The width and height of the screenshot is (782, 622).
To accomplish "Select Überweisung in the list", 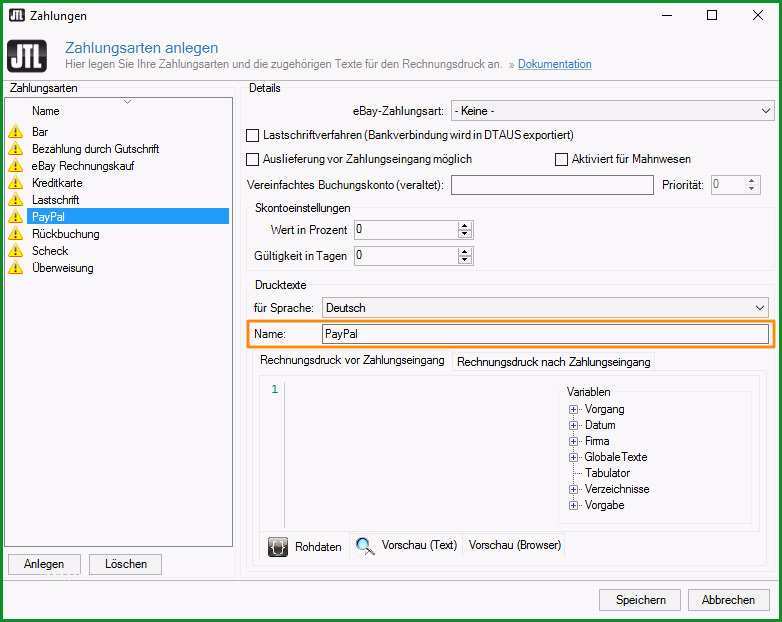I will 62,267.
